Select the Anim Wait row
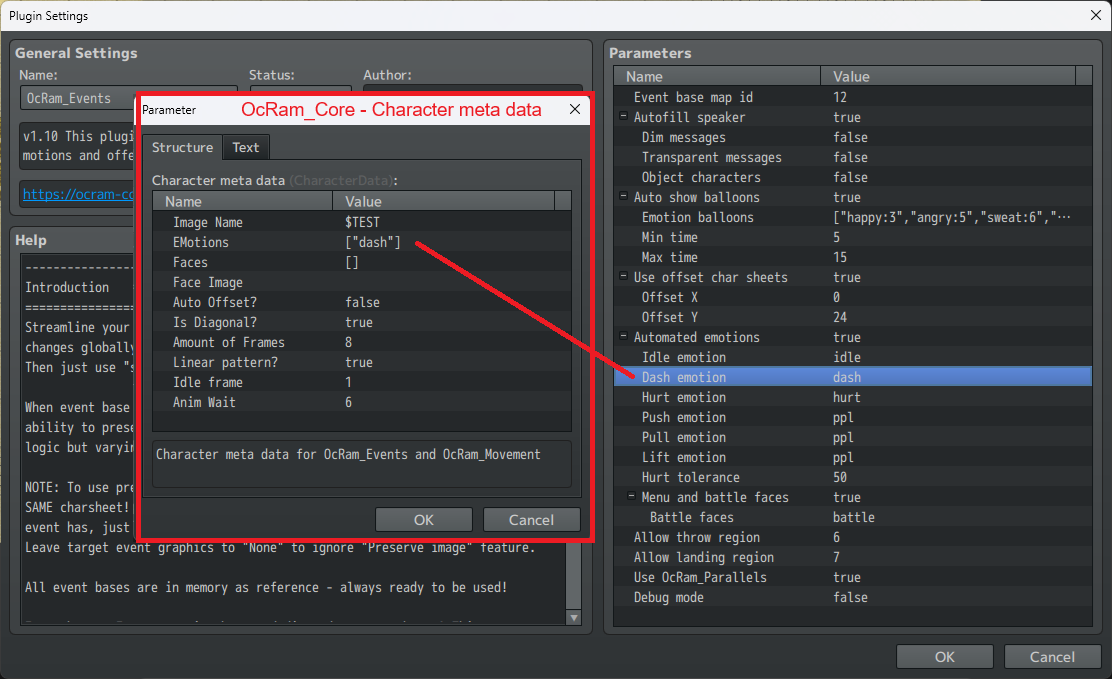Viewport: 1112px width, 679px height. click(362, 402)
